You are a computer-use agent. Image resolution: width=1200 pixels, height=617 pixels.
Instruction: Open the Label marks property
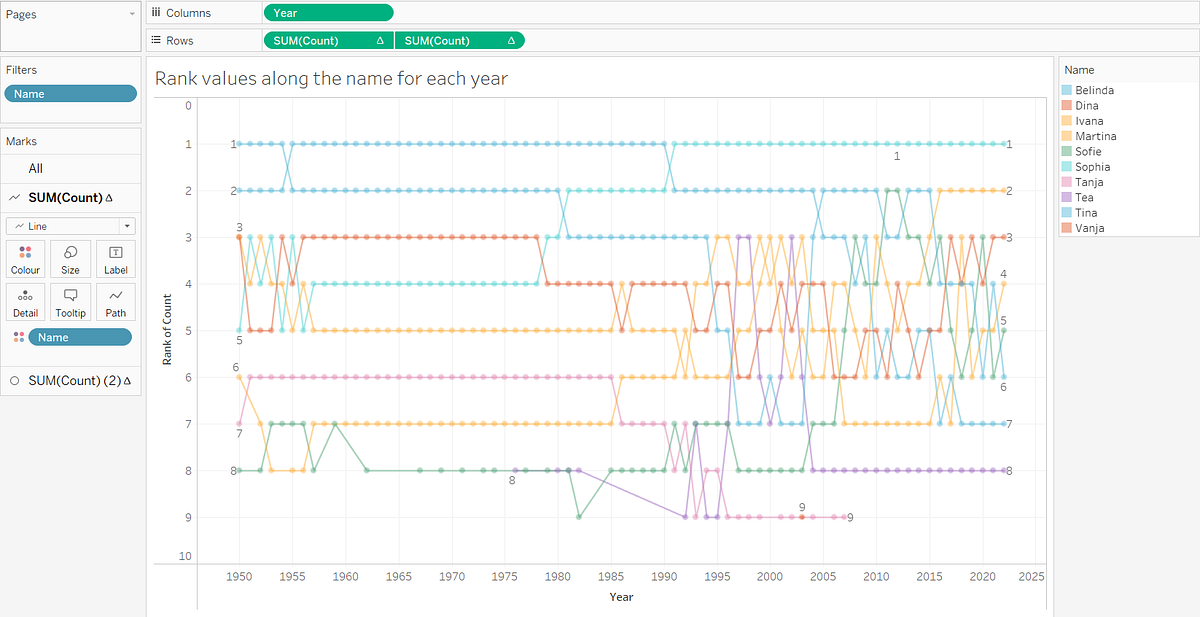click(115, 258)
